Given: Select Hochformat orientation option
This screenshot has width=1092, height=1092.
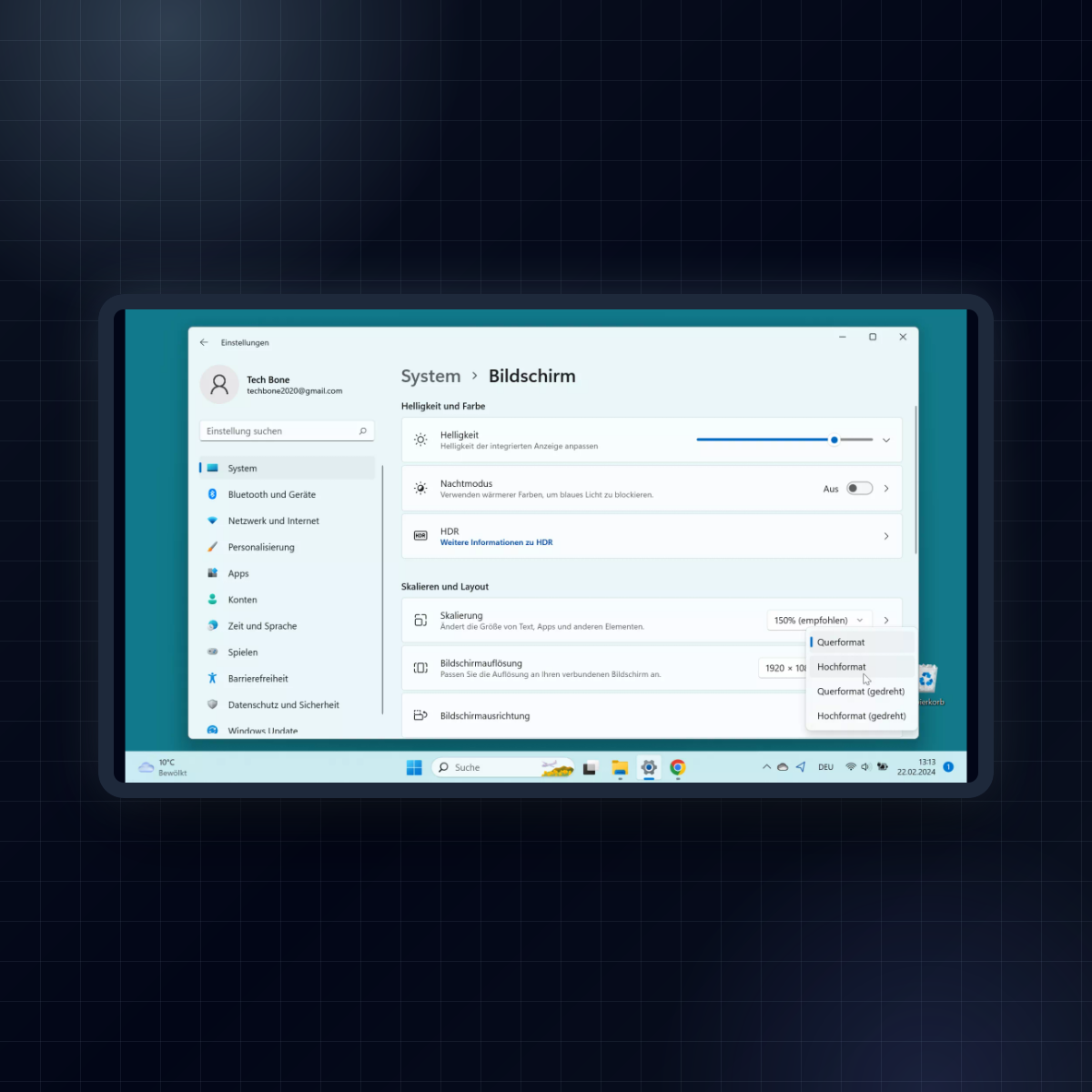Looking at the screenshot, I should pyautogui.click(x=862, y=667).
